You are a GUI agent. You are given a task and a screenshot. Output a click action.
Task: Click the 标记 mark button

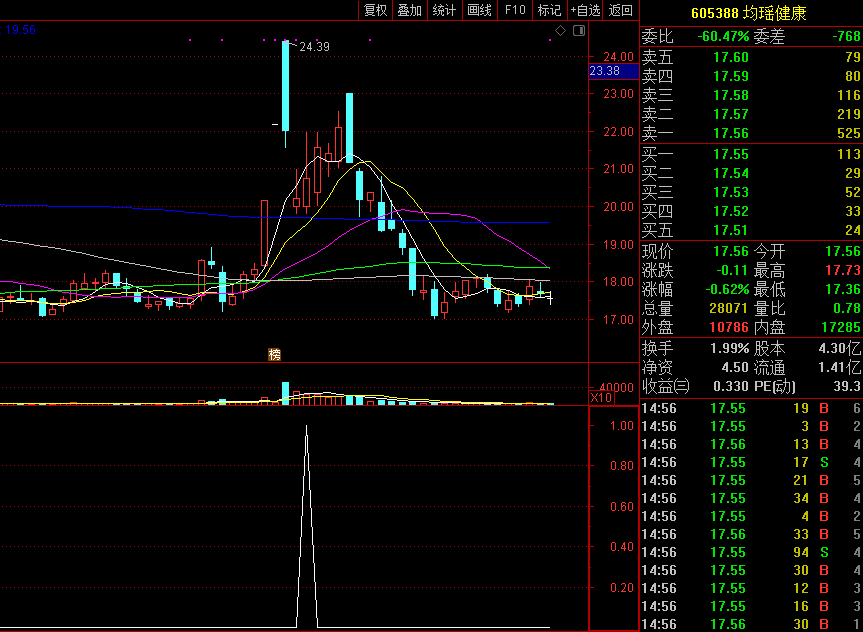click(549, 10)
